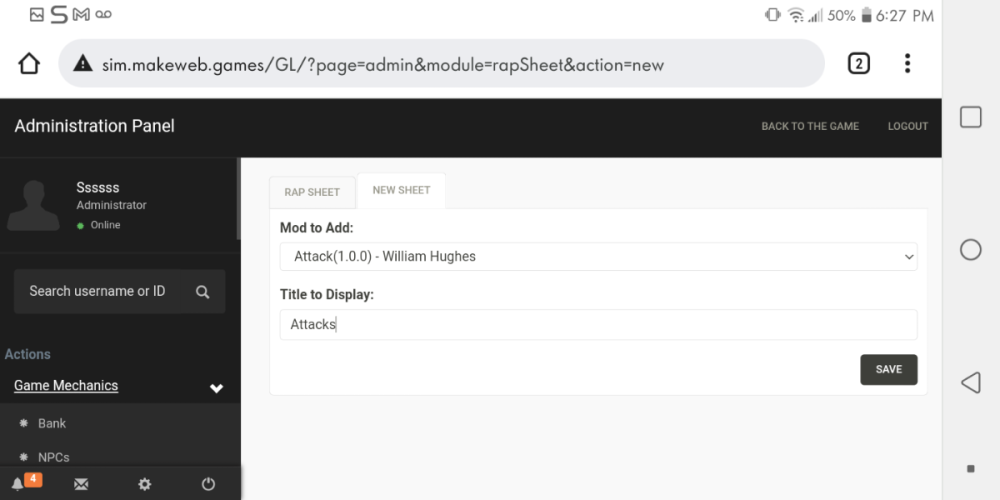Open settings gear icon in sidebar footer

tap(144, 484)
